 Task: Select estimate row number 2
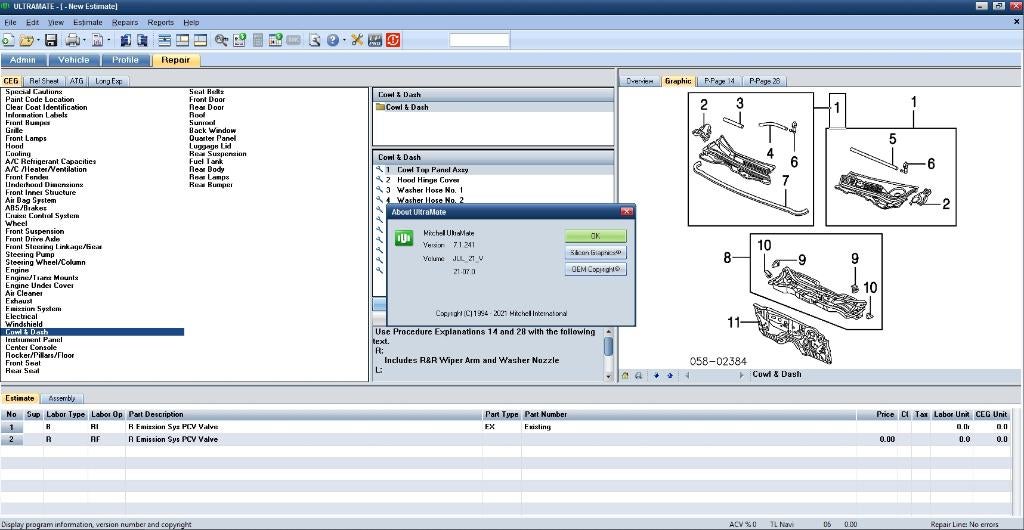pyautogui.click(x=11, y=439)
